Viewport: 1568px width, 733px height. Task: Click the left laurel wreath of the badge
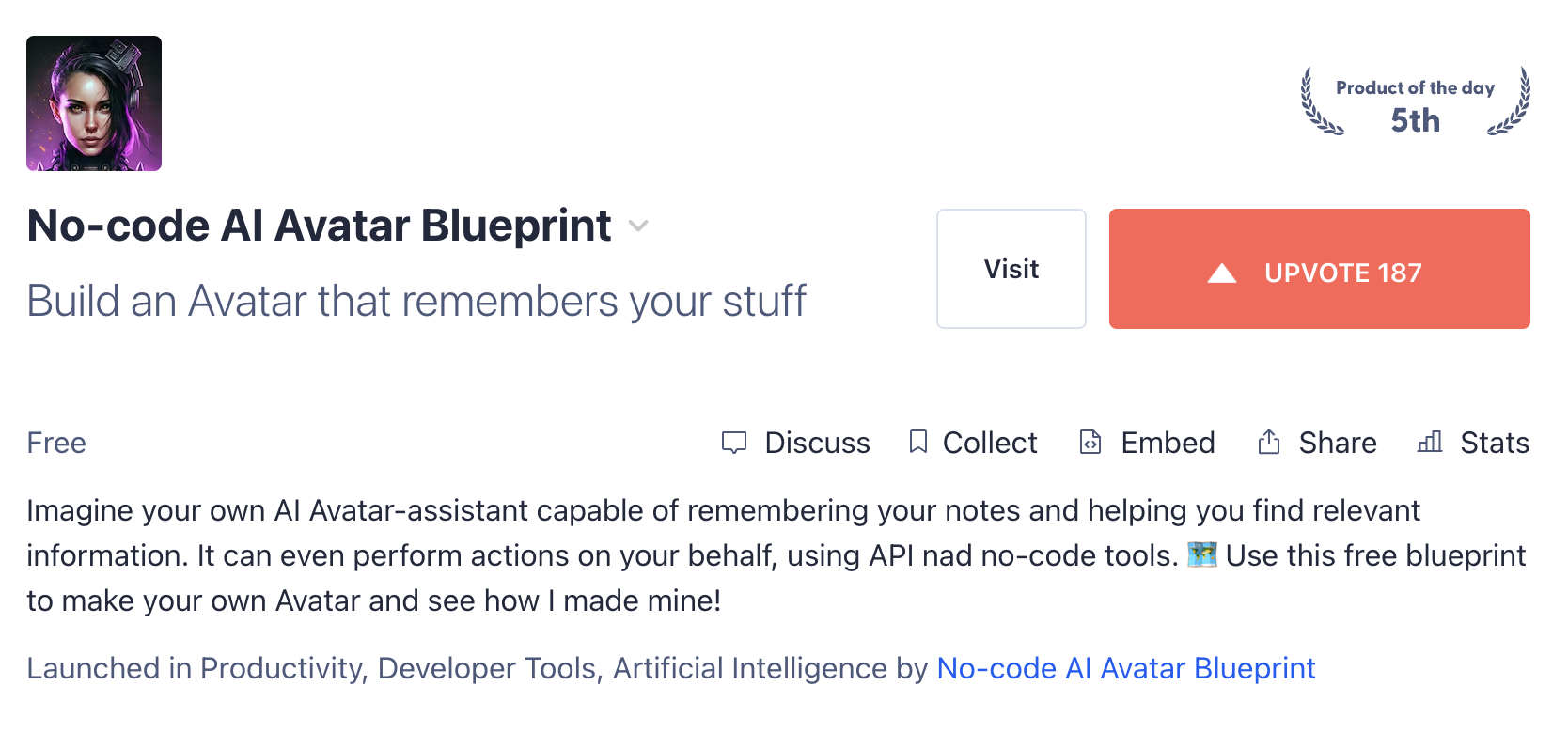(1318, 101)
